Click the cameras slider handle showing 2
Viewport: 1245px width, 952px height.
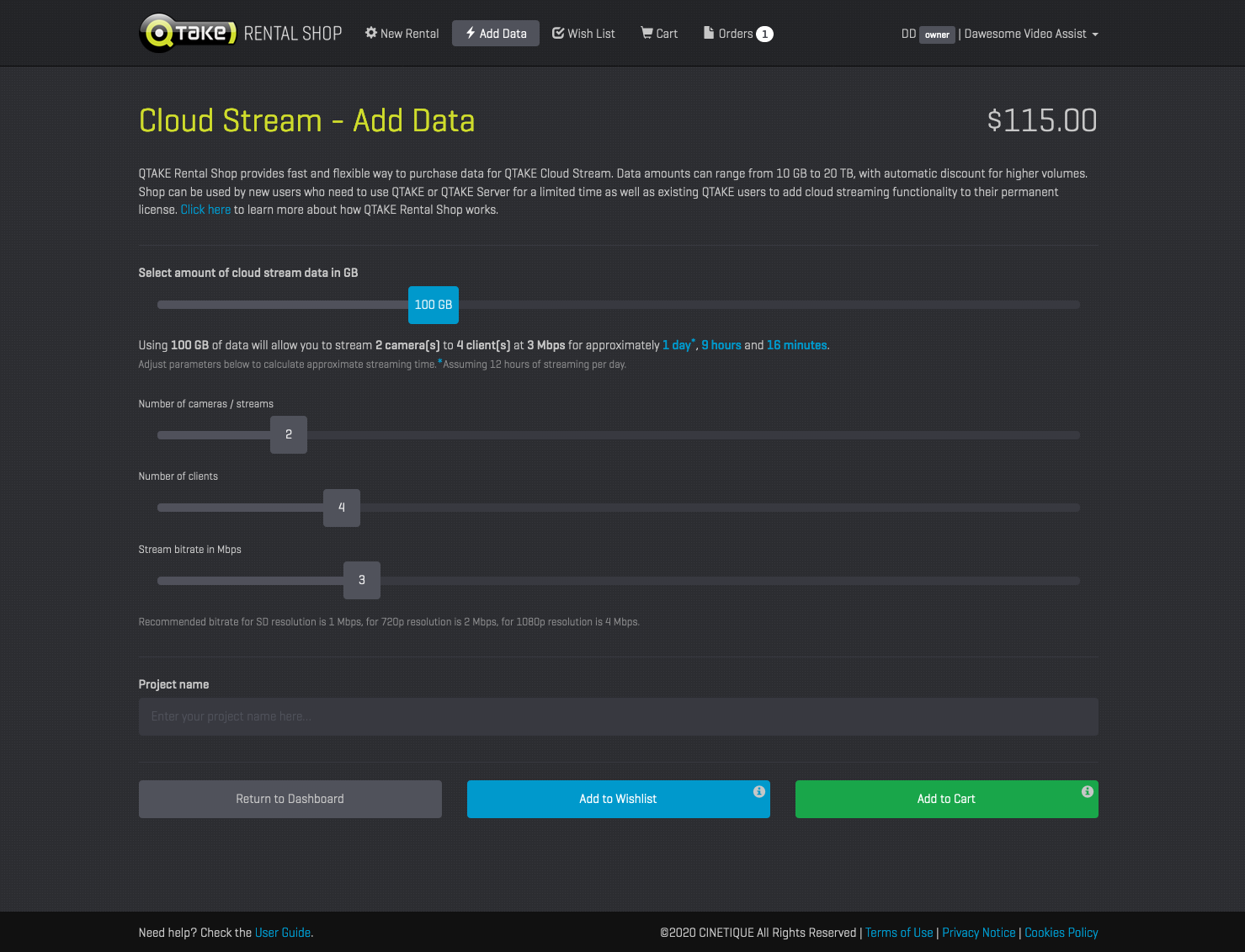289,434
